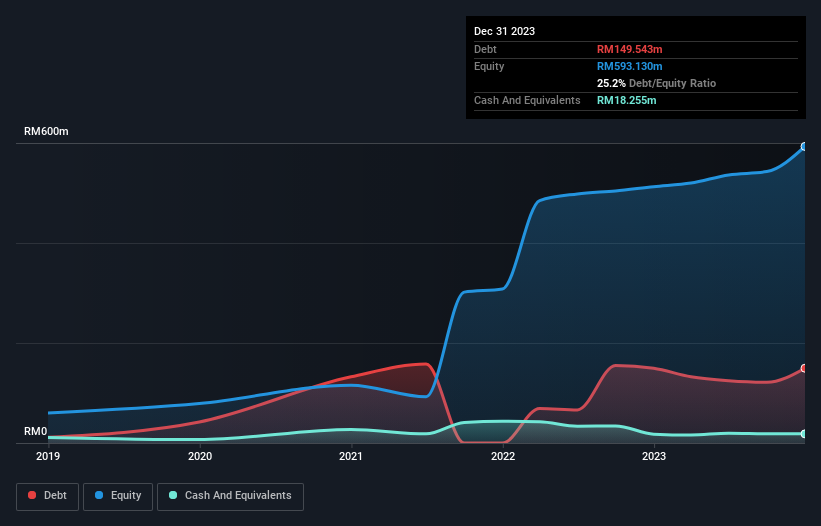
Task: Click the Equity row label in tooltip
Action: 489,66
